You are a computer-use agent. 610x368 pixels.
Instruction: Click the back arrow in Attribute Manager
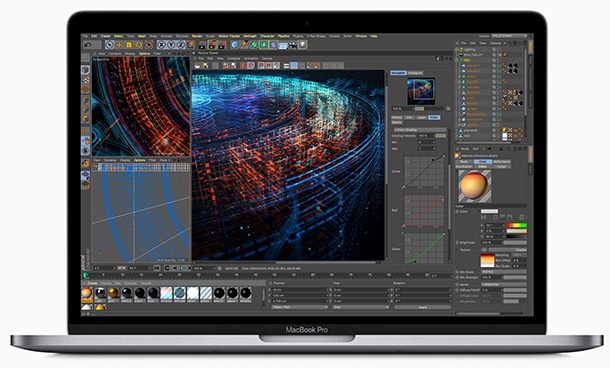(x=489, y=149)
